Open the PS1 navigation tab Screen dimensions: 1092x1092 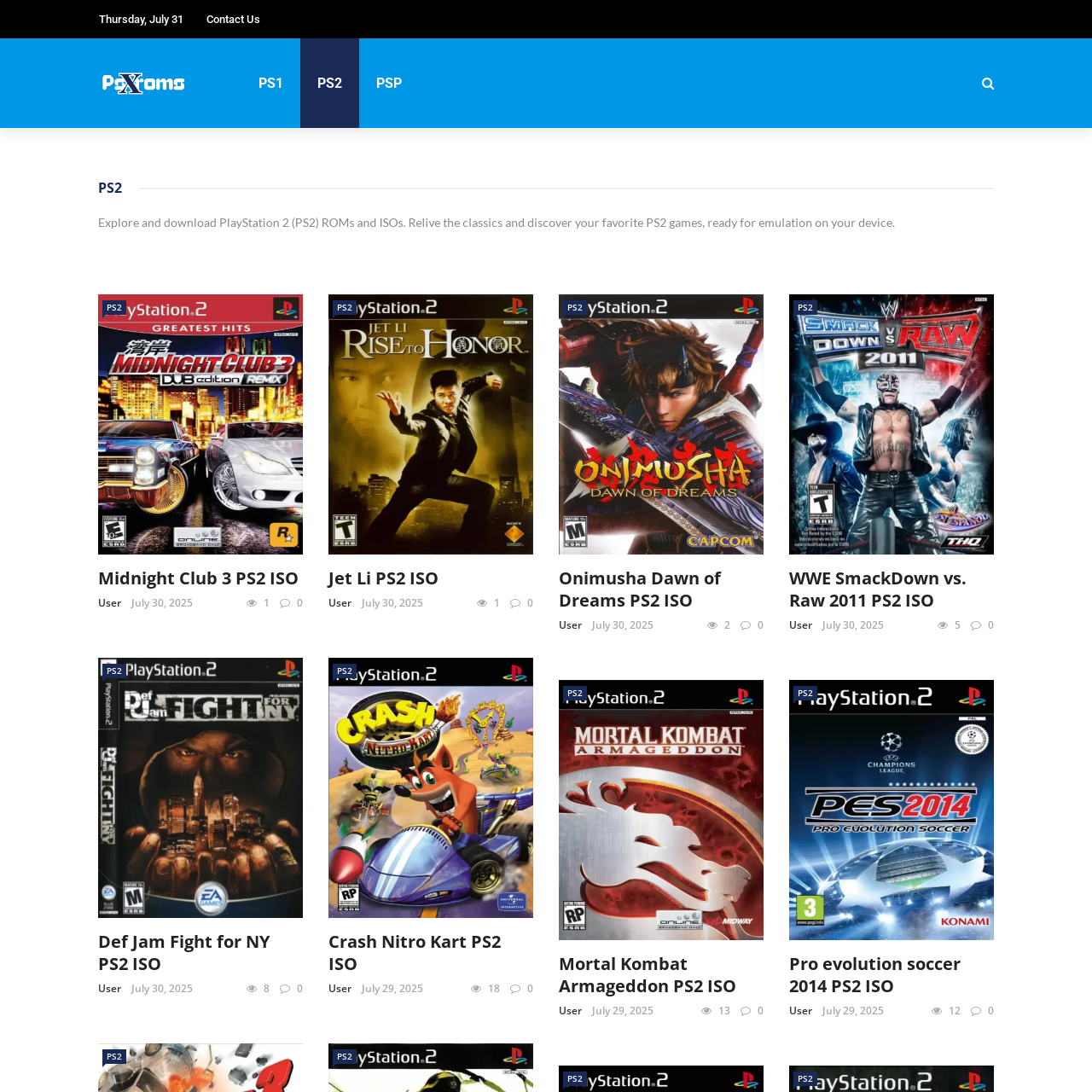click(270, 83)
